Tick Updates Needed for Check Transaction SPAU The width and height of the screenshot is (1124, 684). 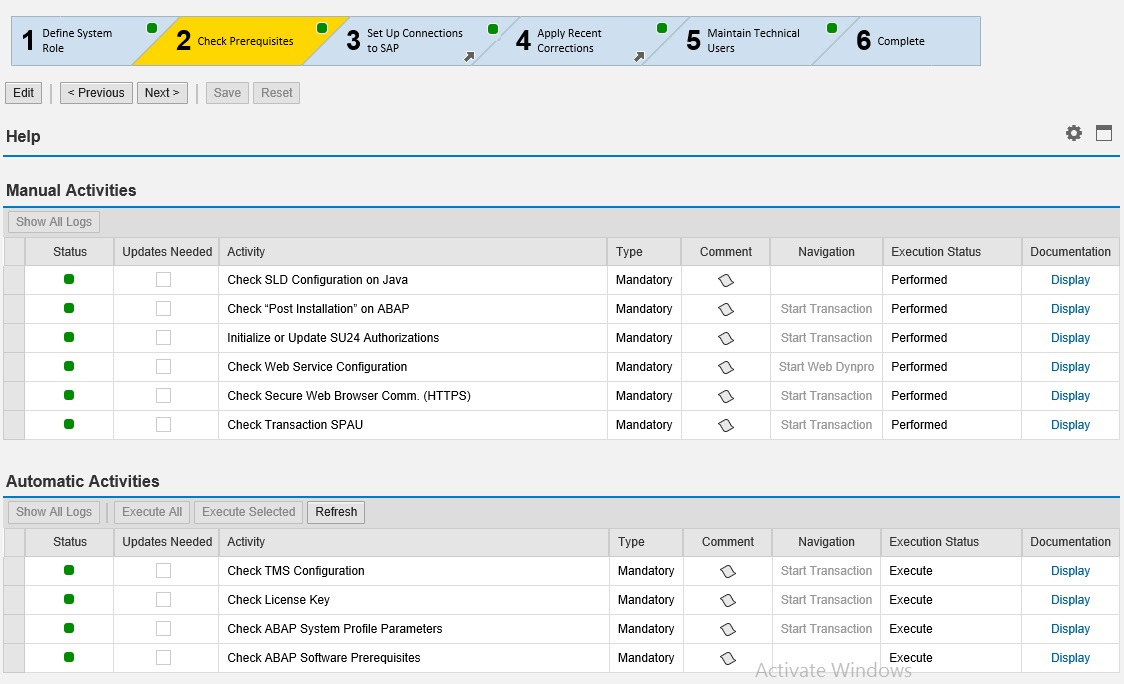[163, 424]
